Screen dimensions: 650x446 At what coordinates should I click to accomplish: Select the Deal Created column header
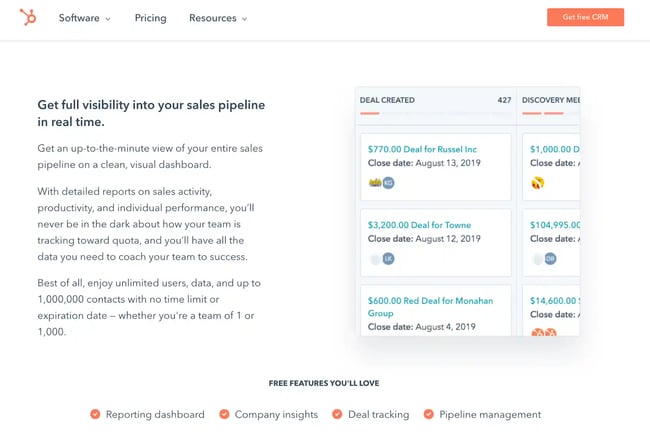click(x=387, y=100)
